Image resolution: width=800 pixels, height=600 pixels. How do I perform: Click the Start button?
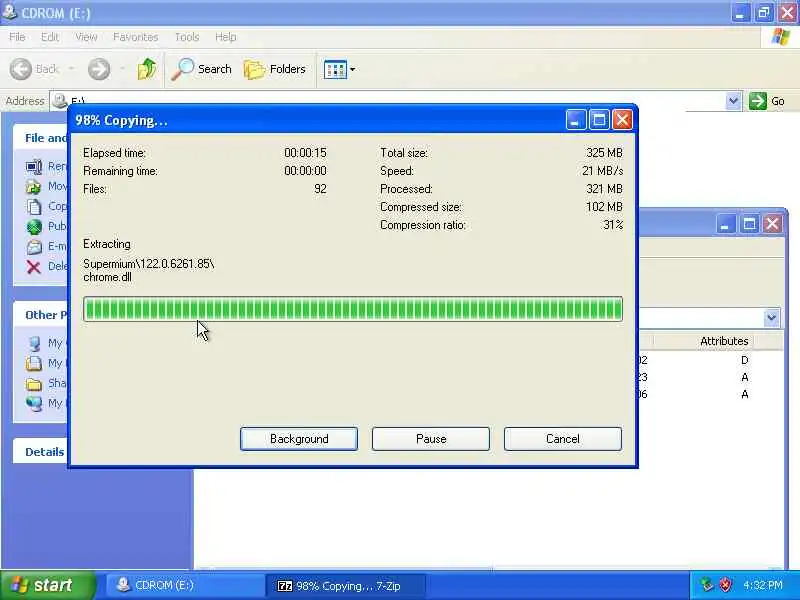[47, 585]
